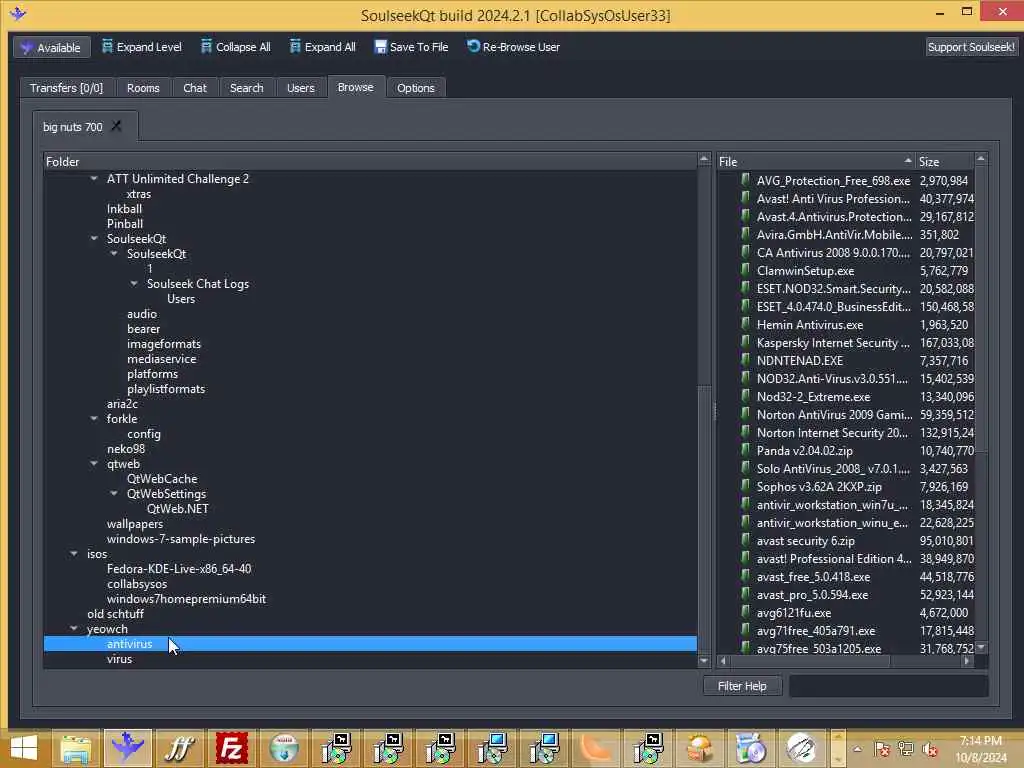Collapse the Soulseek Chat Logs folder
The width and height of the screenshot is (1024, 768).
134,283
